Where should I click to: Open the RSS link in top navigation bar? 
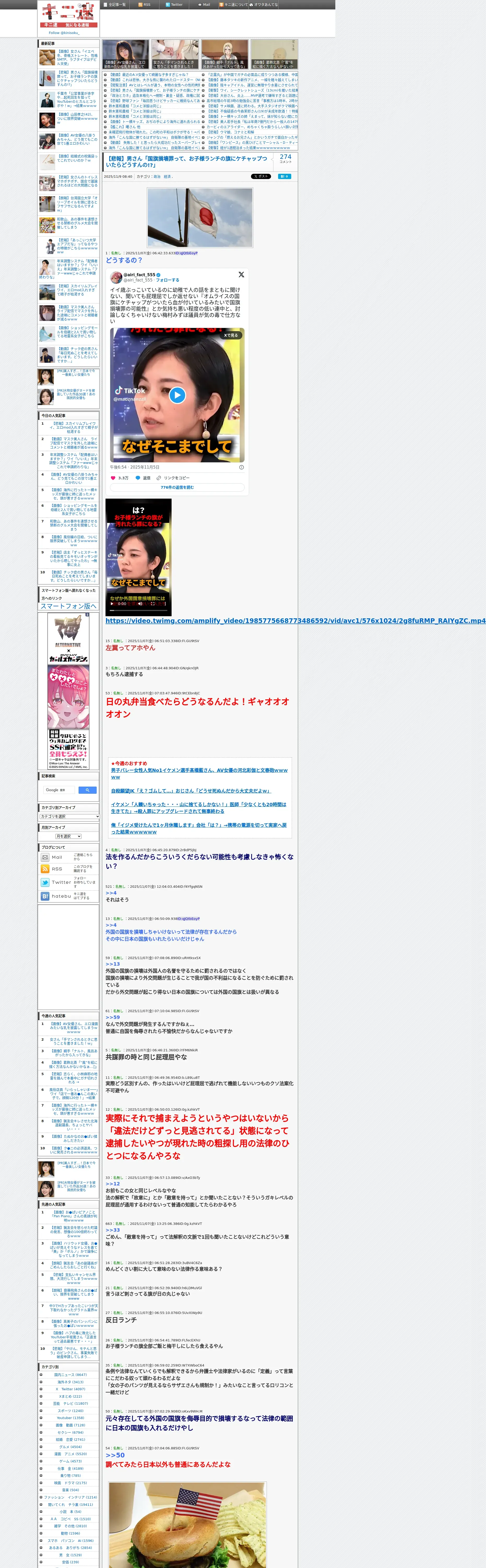(144, 4)
